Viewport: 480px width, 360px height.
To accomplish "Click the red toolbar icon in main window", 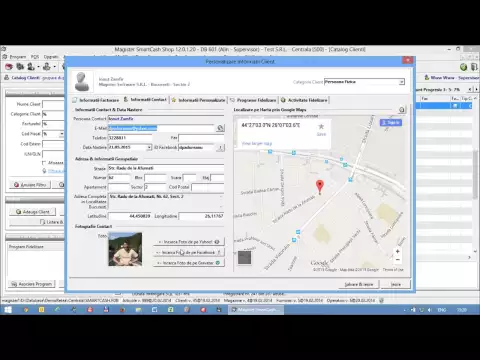I will point(9,67).
